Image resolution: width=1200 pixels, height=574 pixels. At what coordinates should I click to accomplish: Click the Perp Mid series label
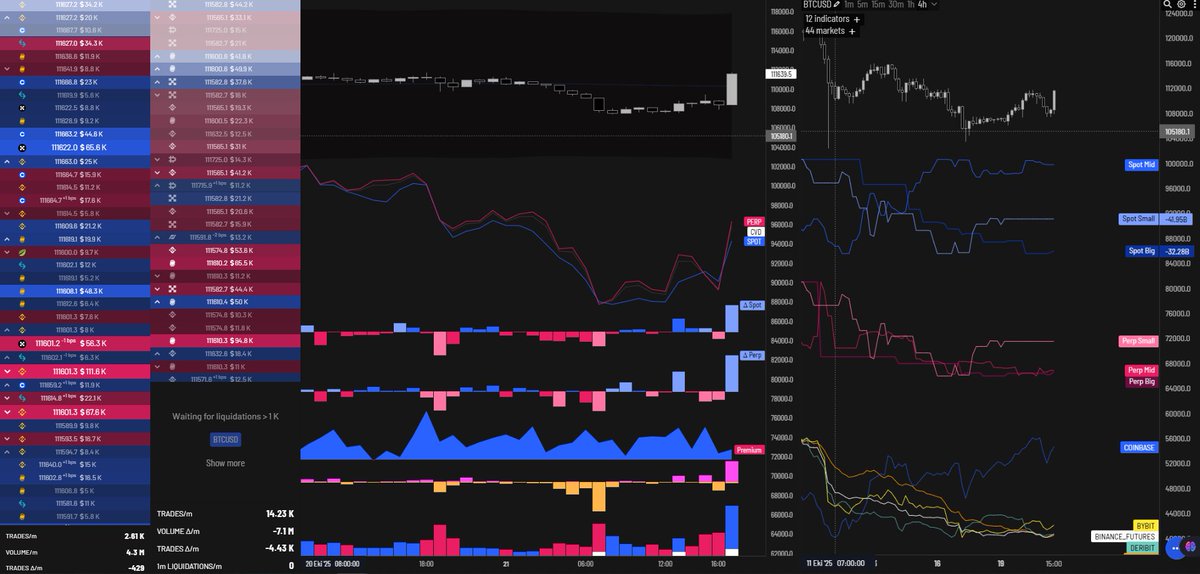tap(1141, 370)
